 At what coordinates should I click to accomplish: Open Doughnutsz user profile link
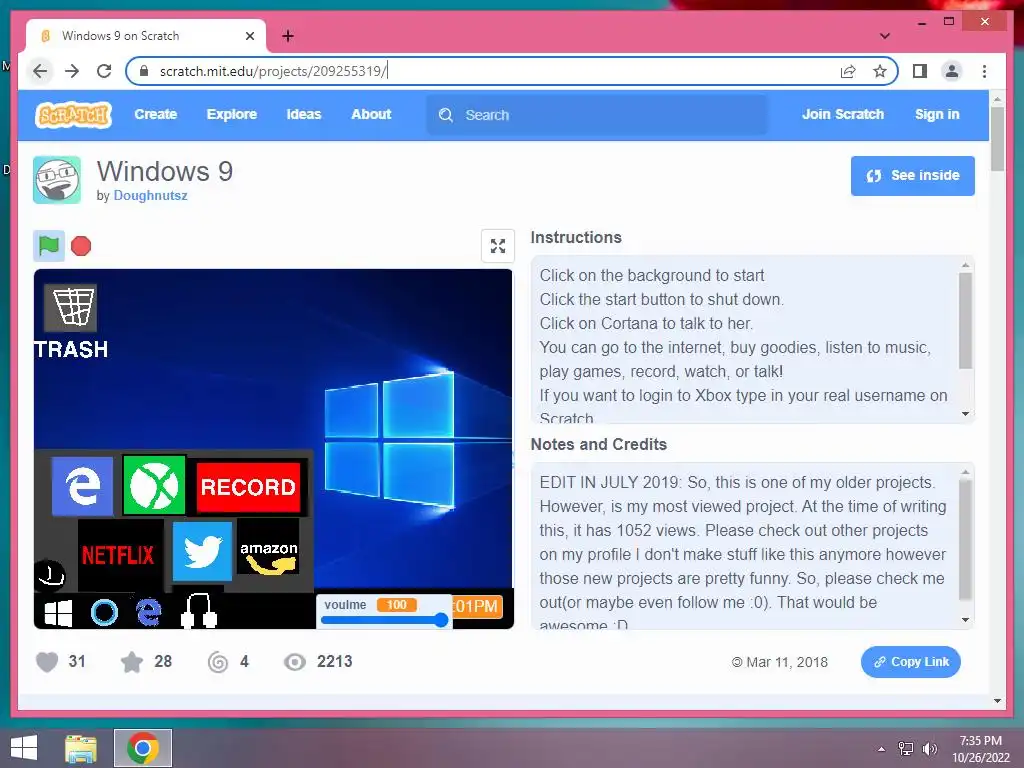[x=150, y=195]
